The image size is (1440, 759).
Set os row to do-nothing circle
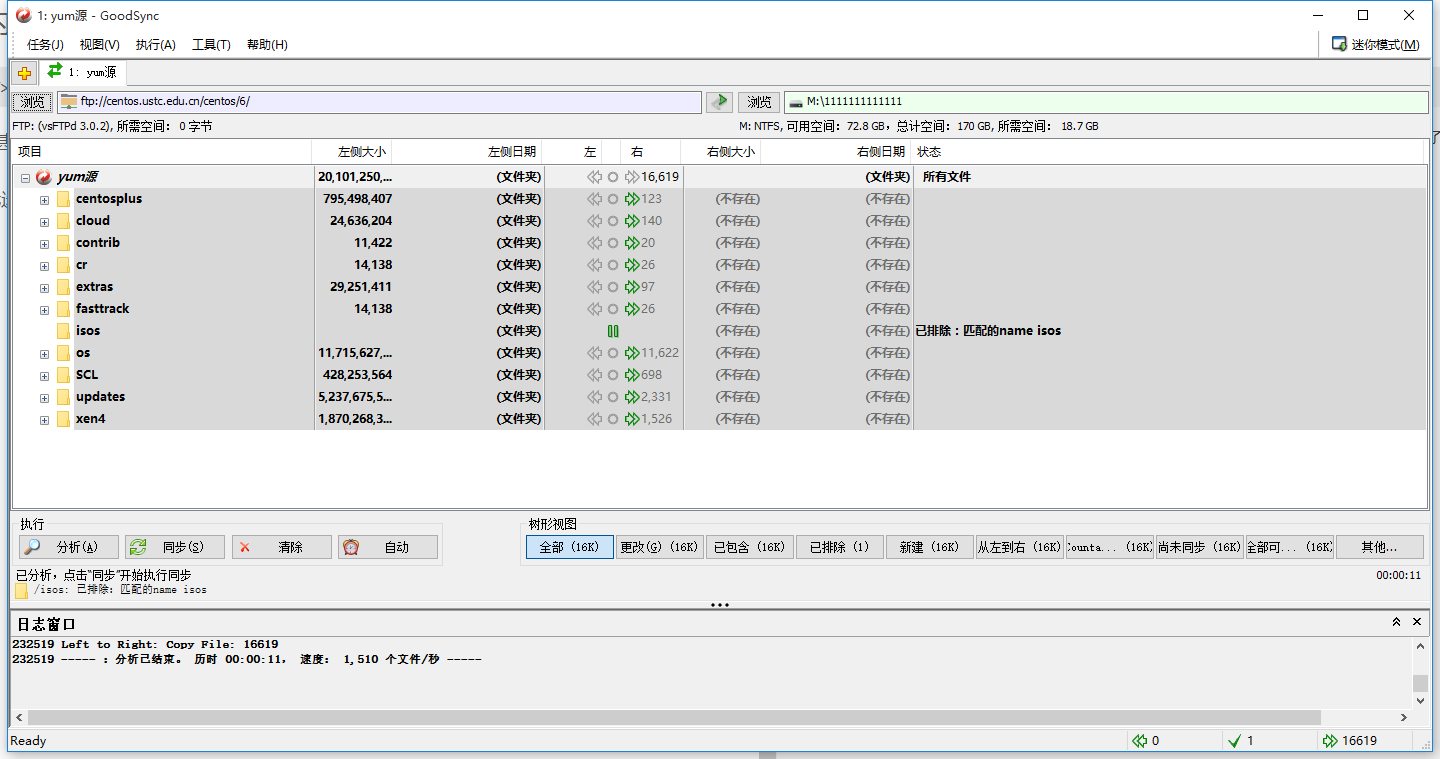613,353
